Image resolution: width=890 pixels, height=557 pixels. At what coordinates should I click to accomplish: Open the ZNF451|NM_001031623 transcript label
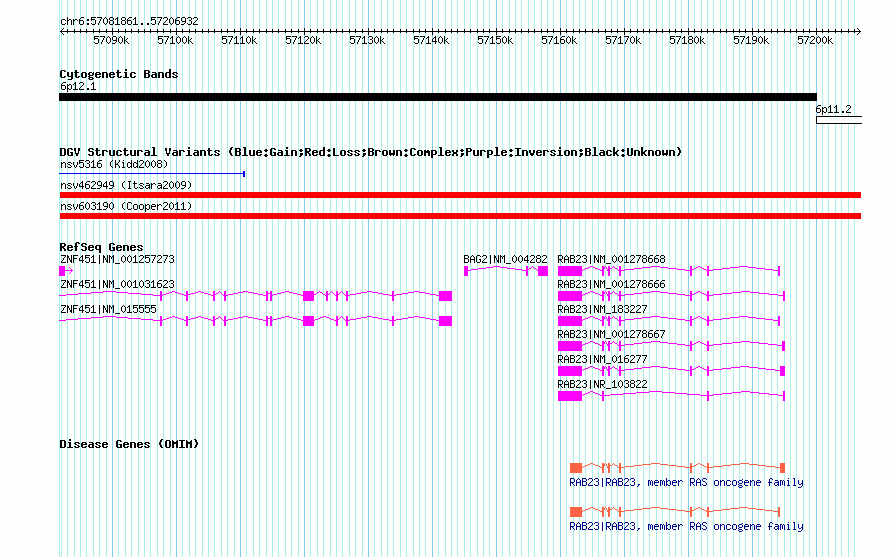(x=117, y=284)
